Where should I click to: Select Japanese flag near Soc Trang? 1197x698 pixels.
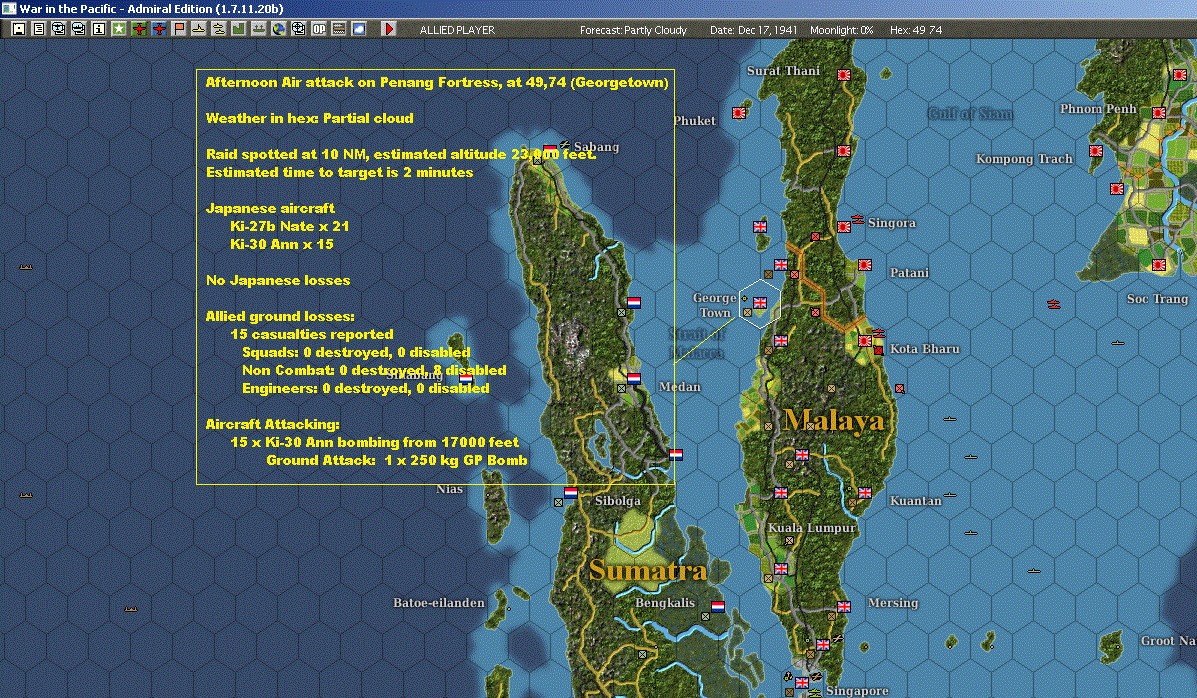click(1159, 265)
